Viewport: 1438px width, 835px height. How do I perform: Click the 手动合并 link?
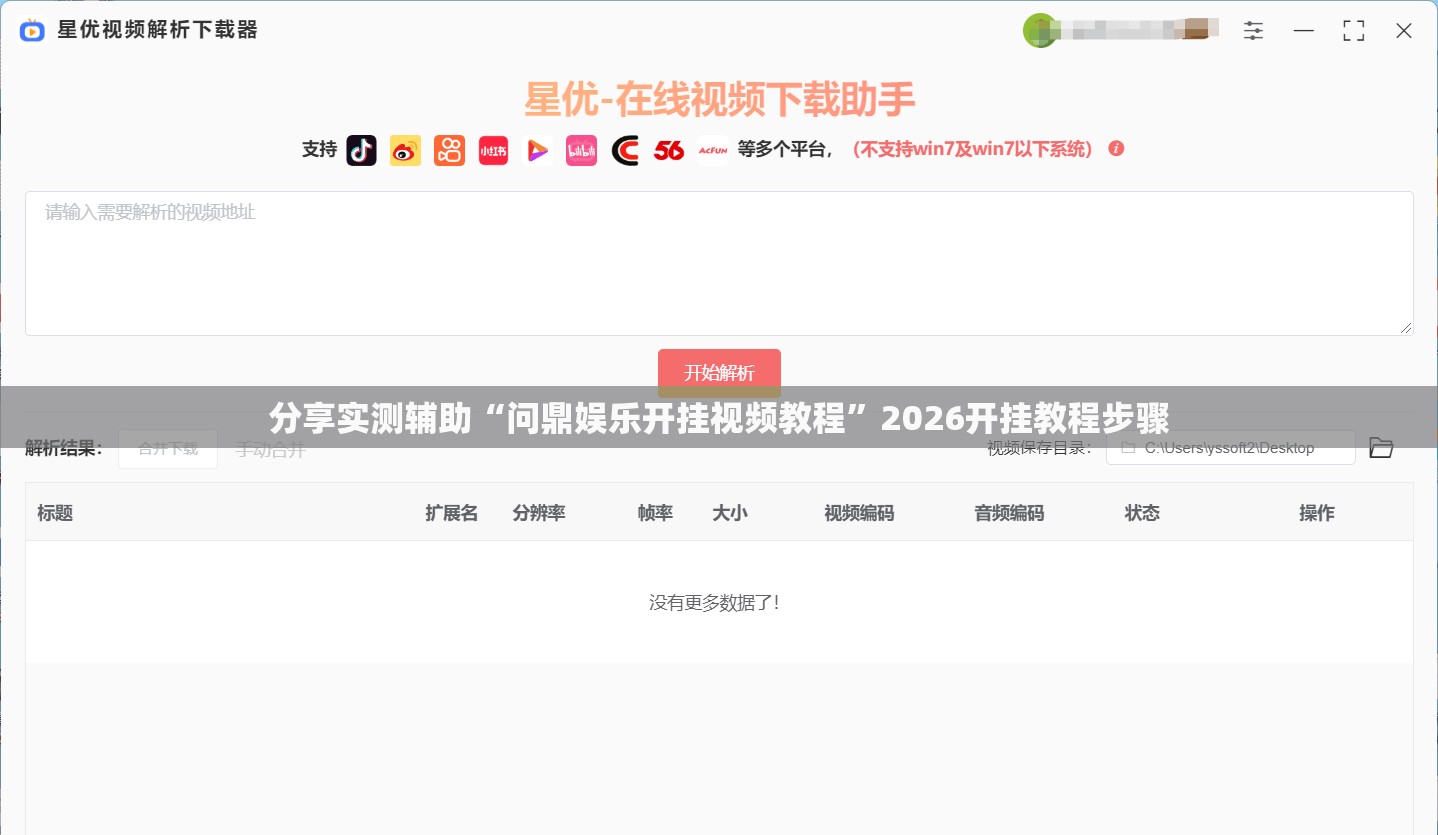pyautogui.click(x=270, y=450)
